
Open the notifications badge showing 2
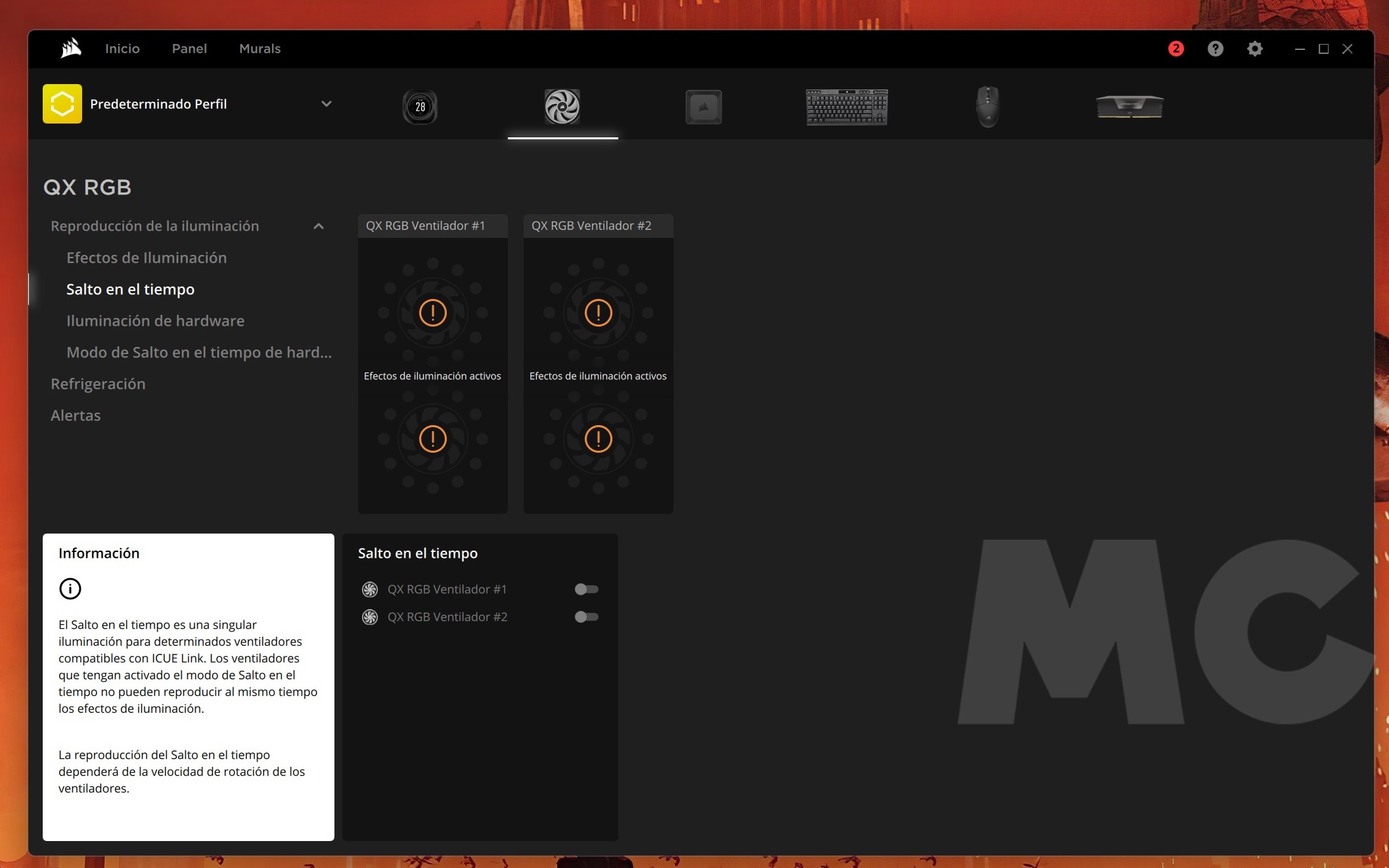tap(1175, 49)
